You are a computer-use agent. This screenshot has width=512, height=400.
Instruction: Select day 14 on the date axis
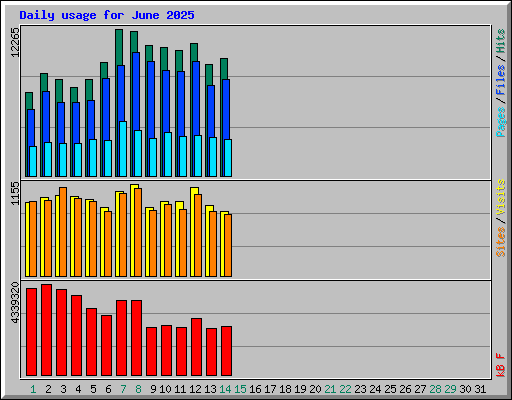click(x=225, y=389)
